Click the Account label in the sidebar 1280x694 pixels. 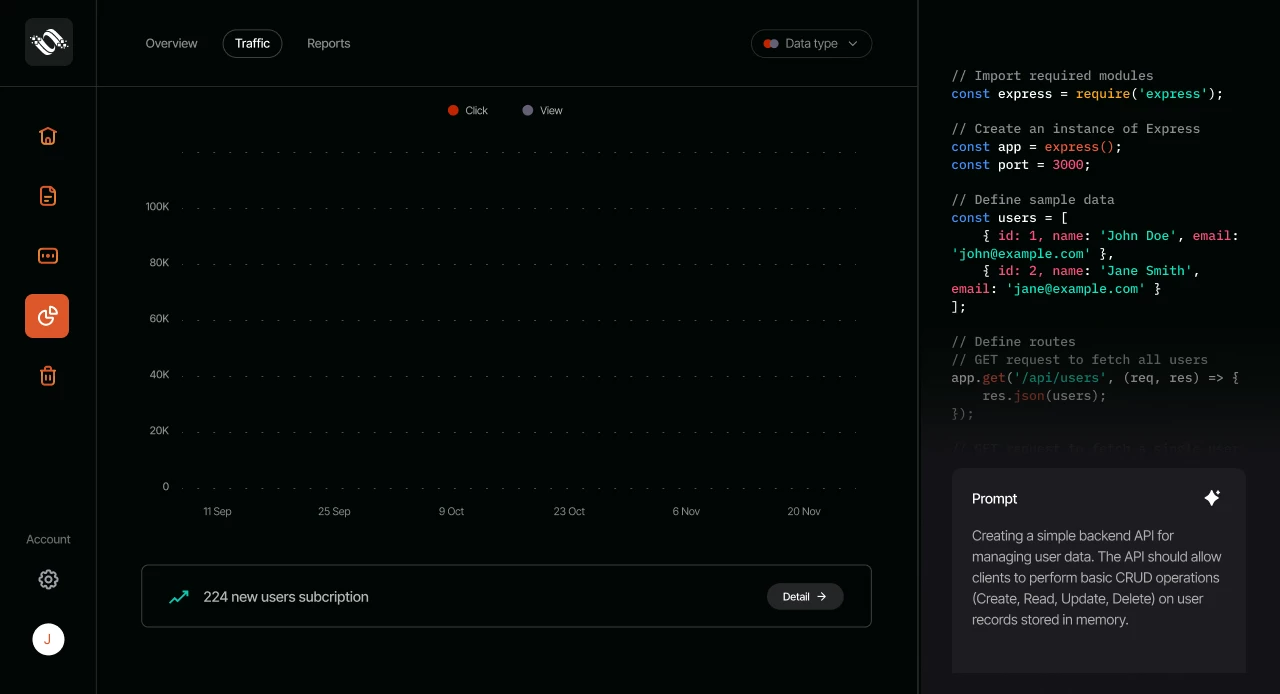coord(48,539)
